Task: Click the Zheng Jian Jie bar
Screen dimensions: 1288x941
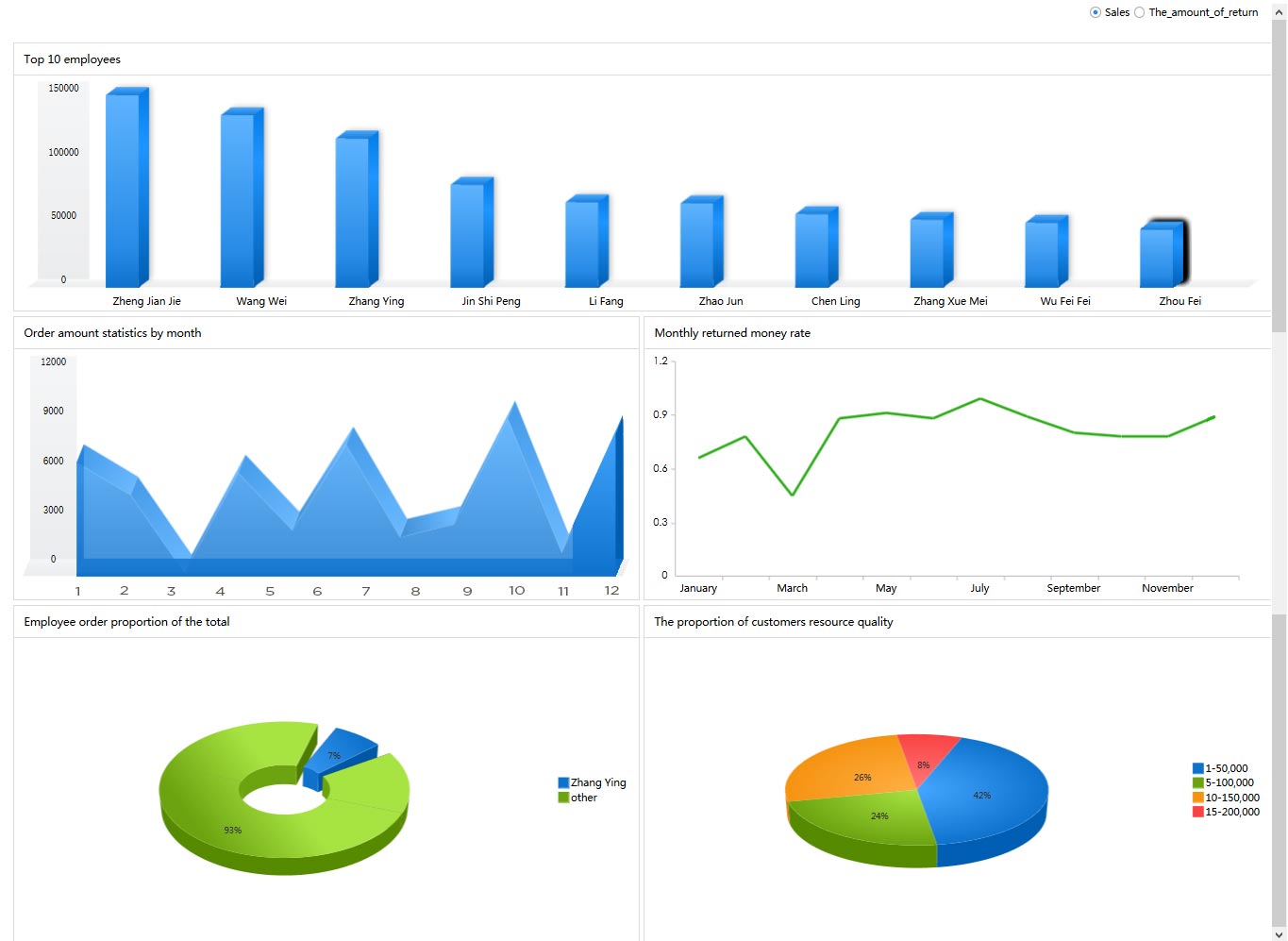Action: (x=126, y=187)
